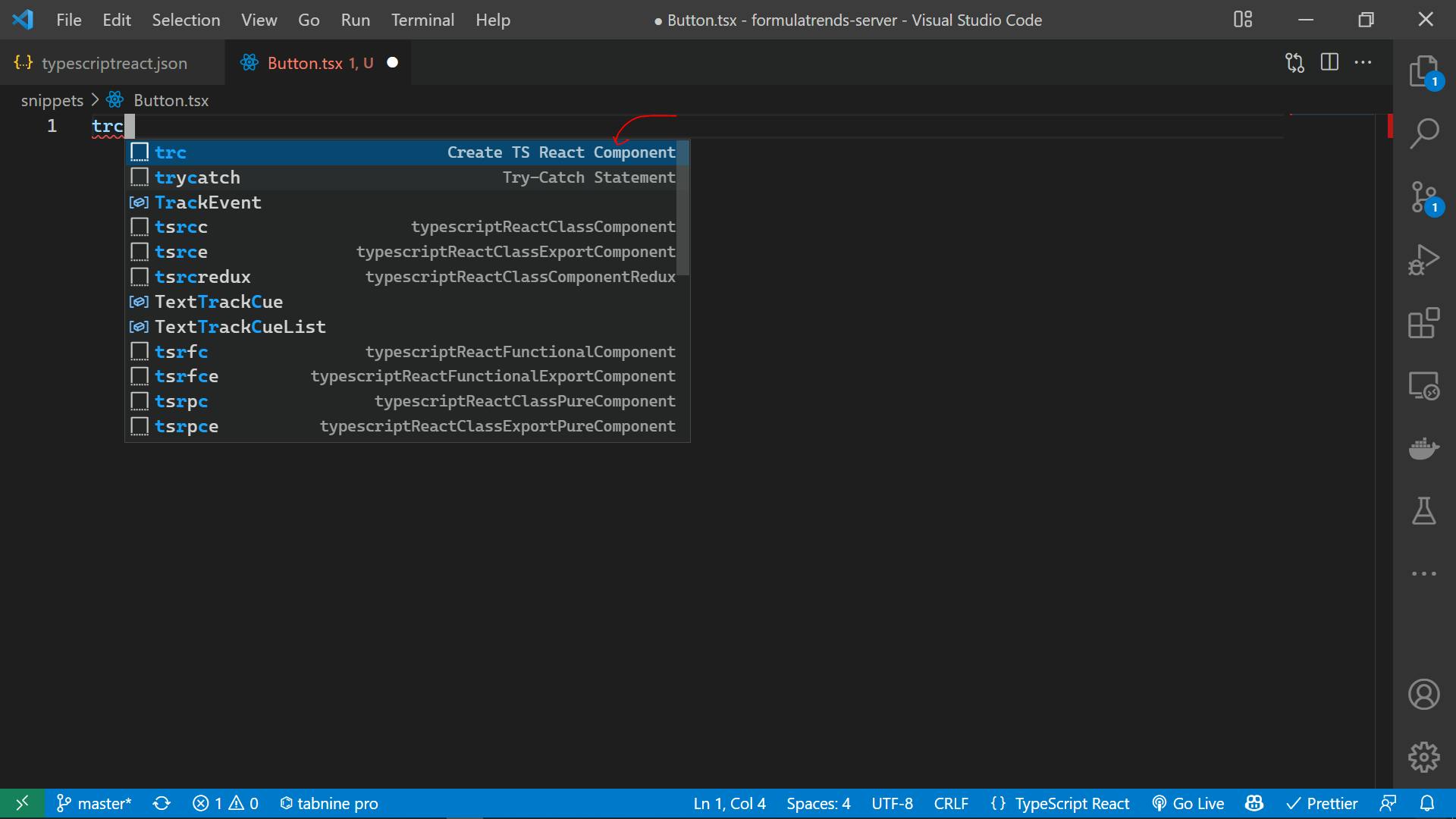Screen dimensions: 1456x819
Task: Open the Help menu
Action: coord(493,20)
